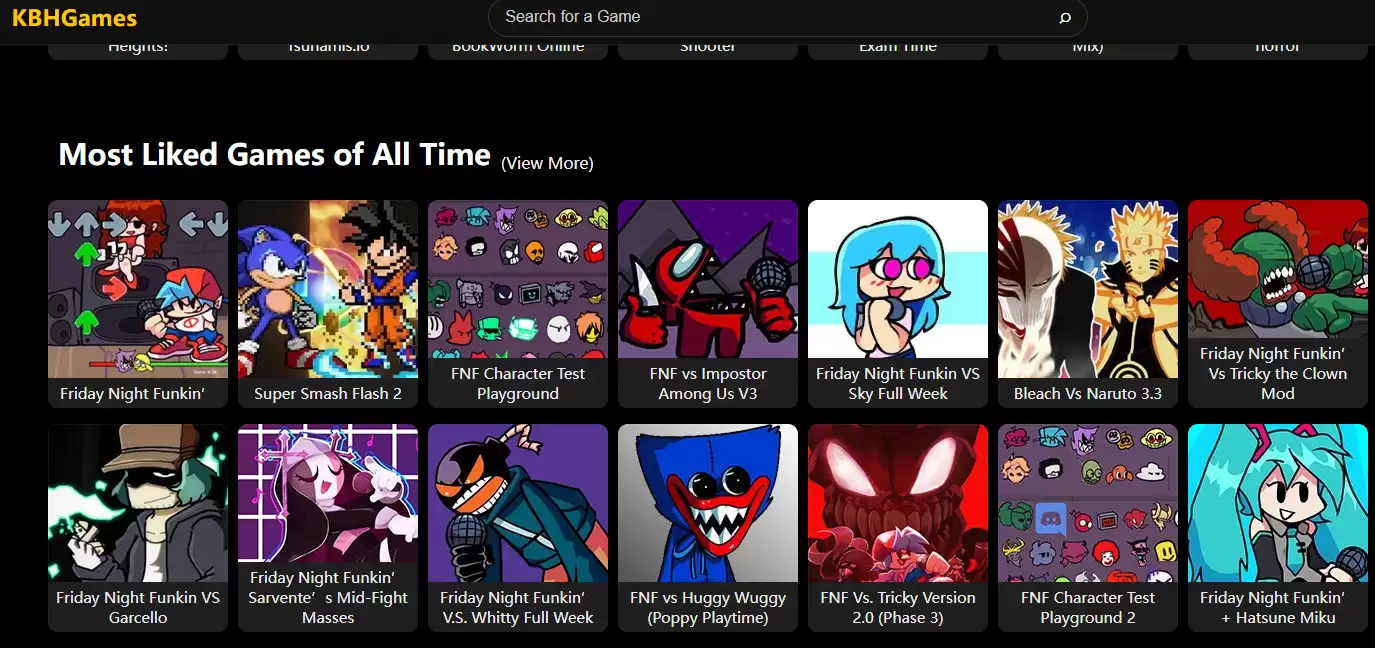Type in the Search for a Game field
Viewport: 1375px width, 648px height.
coord(770,17)
